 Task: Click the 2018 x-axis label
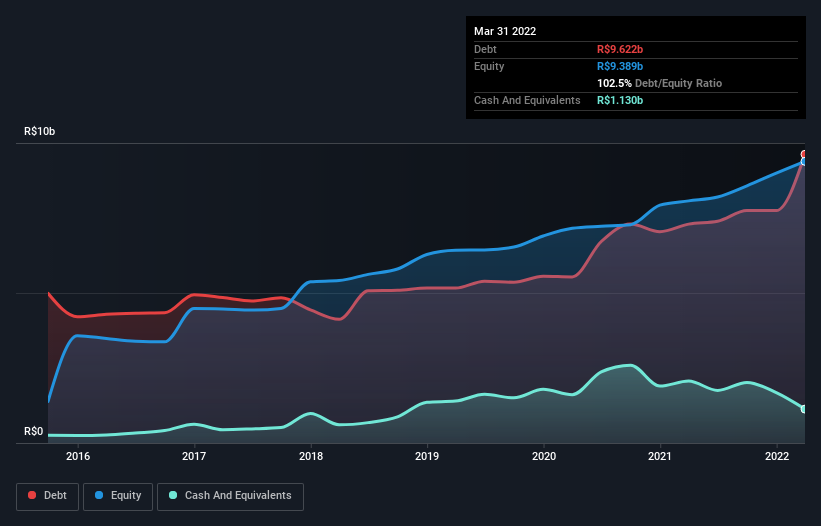pos(311,456)
